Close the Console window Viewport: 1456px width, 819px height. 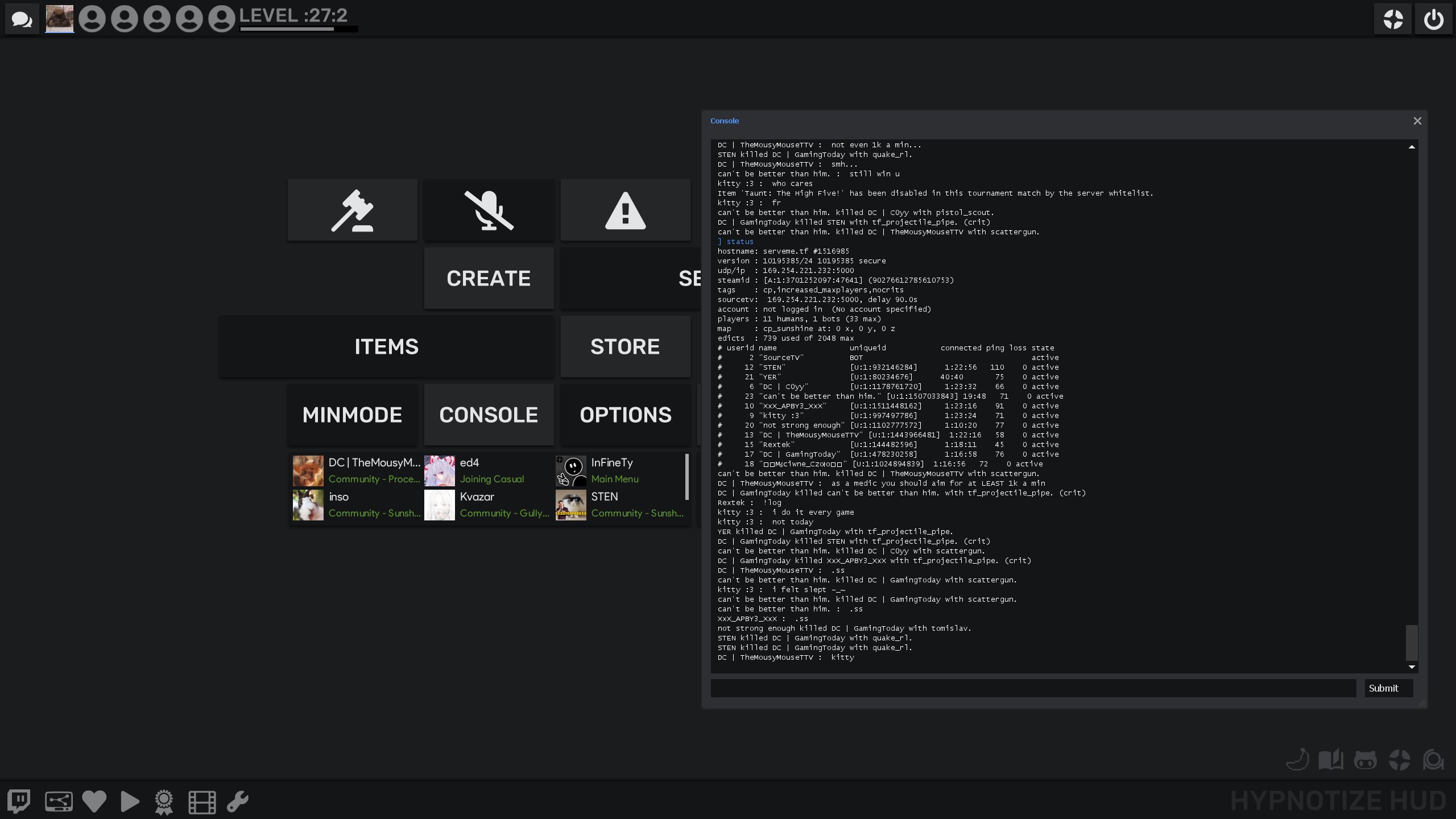pos(1417,121)
